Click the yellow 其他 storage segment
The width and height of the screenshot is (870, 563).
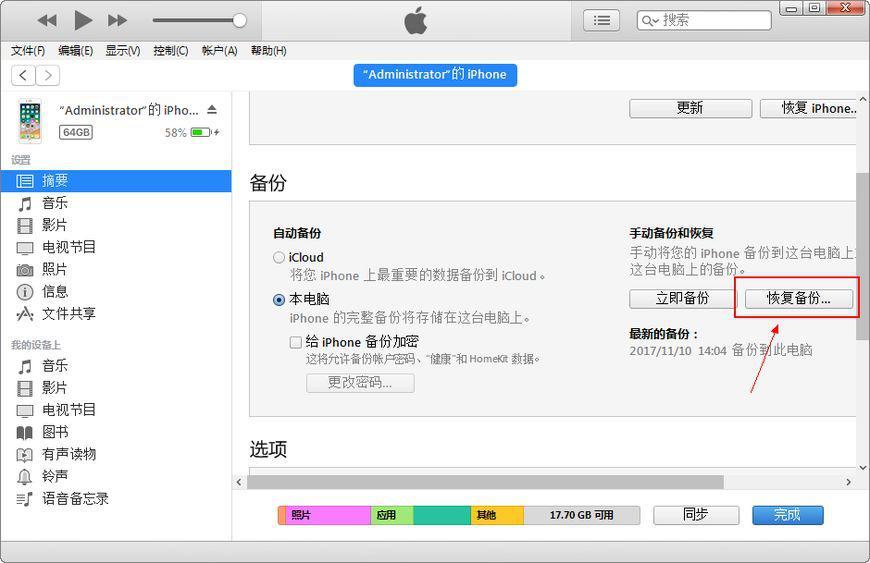point(497,515)
